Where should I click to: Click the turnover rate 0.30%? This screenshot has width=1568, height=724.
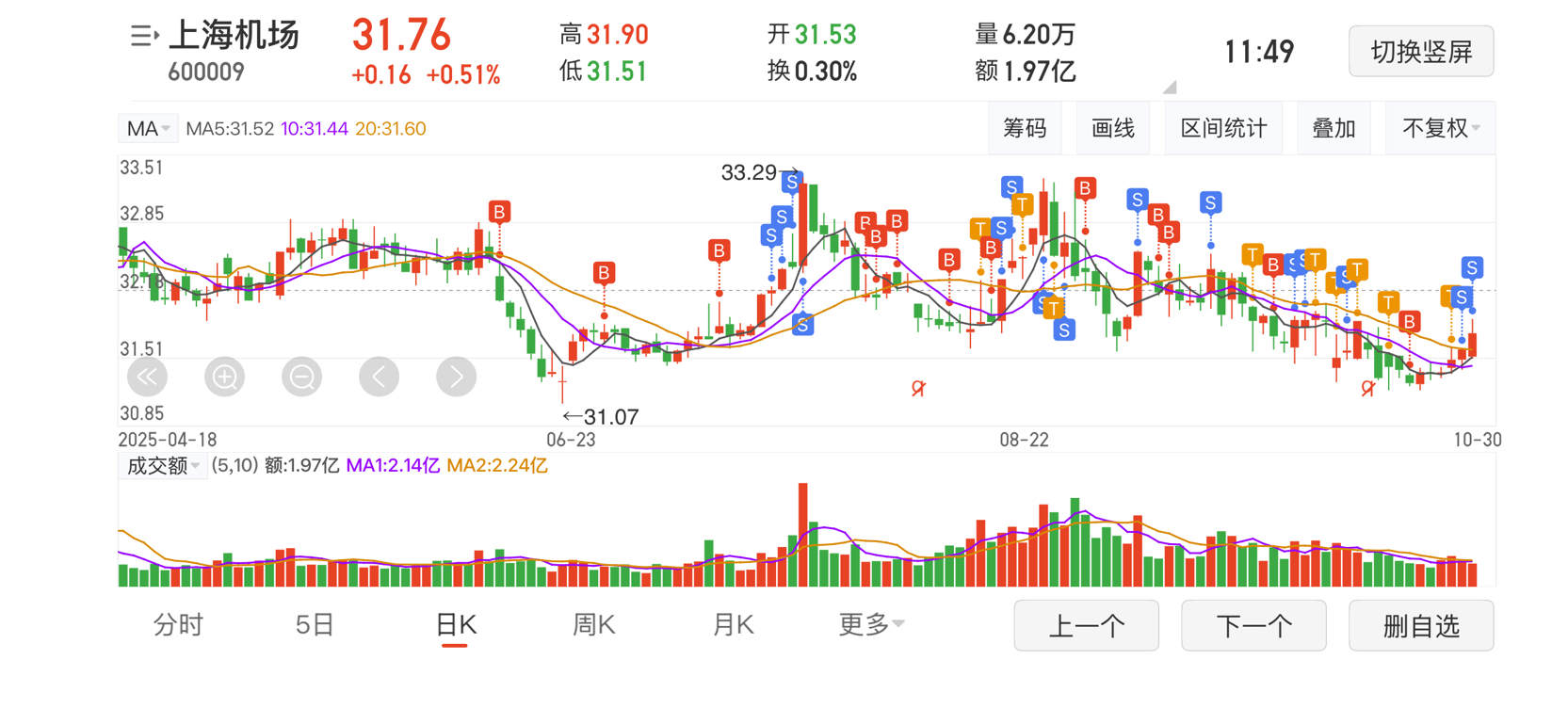coord(826,71)
